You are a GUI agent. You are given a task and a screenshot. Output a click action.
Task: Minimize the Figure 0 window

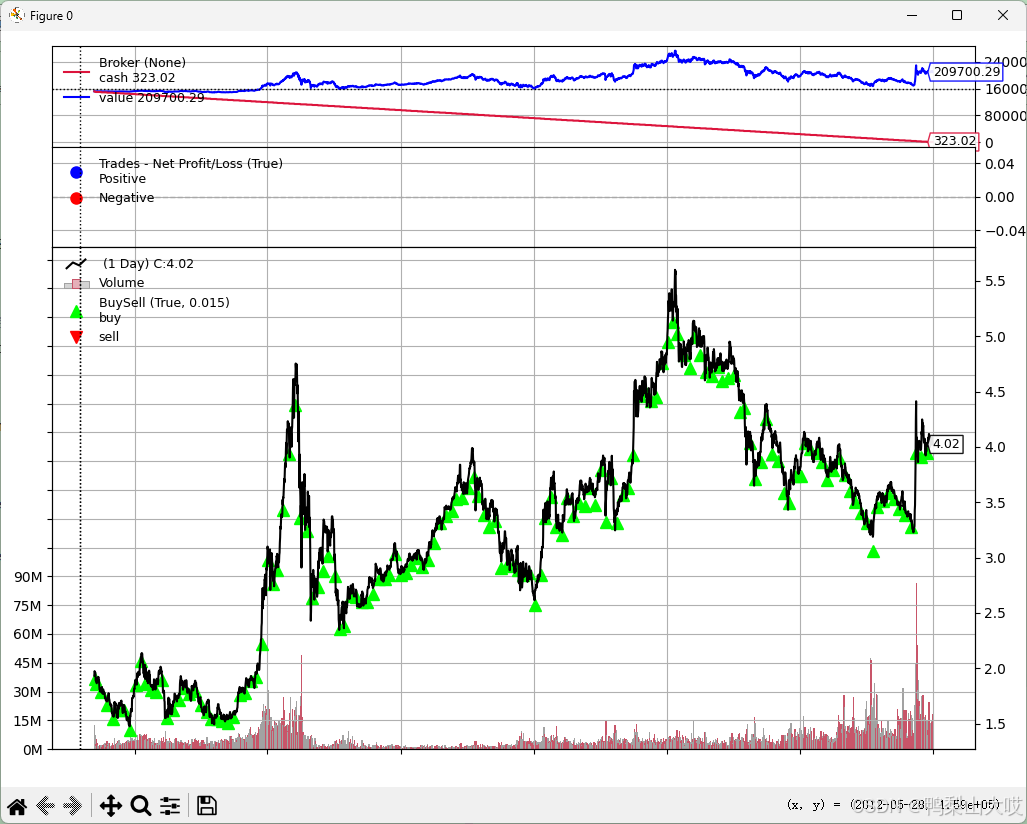[x=911, y=15]
